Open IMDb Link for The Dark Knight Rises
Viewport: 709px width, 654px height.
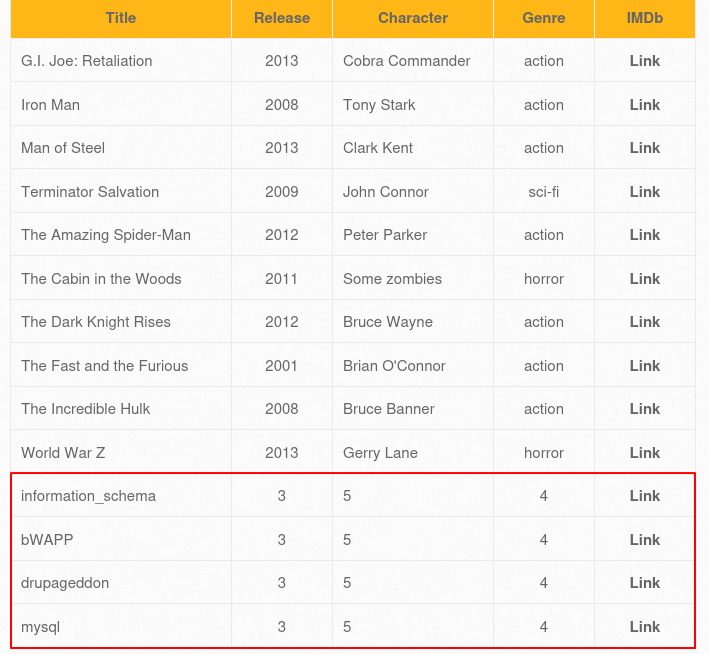(x=644, y=322)
